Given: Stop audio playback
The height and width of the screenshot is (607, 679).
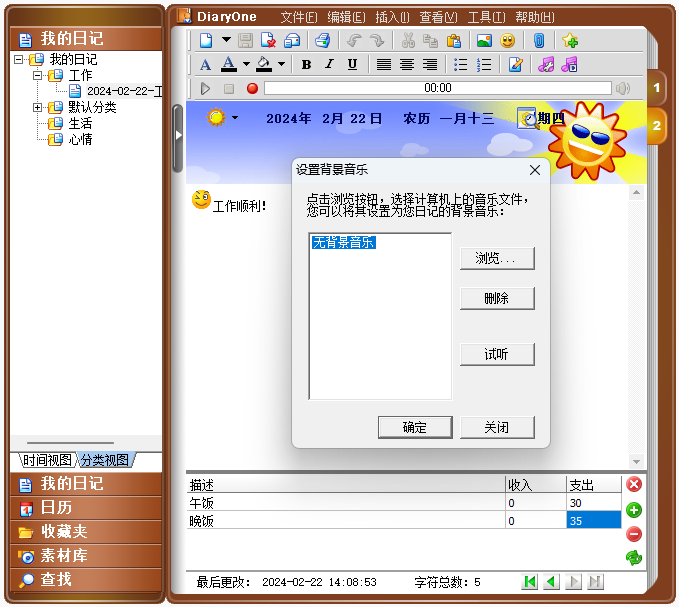Looking at the screenshot, I should (x=229, y=89).
